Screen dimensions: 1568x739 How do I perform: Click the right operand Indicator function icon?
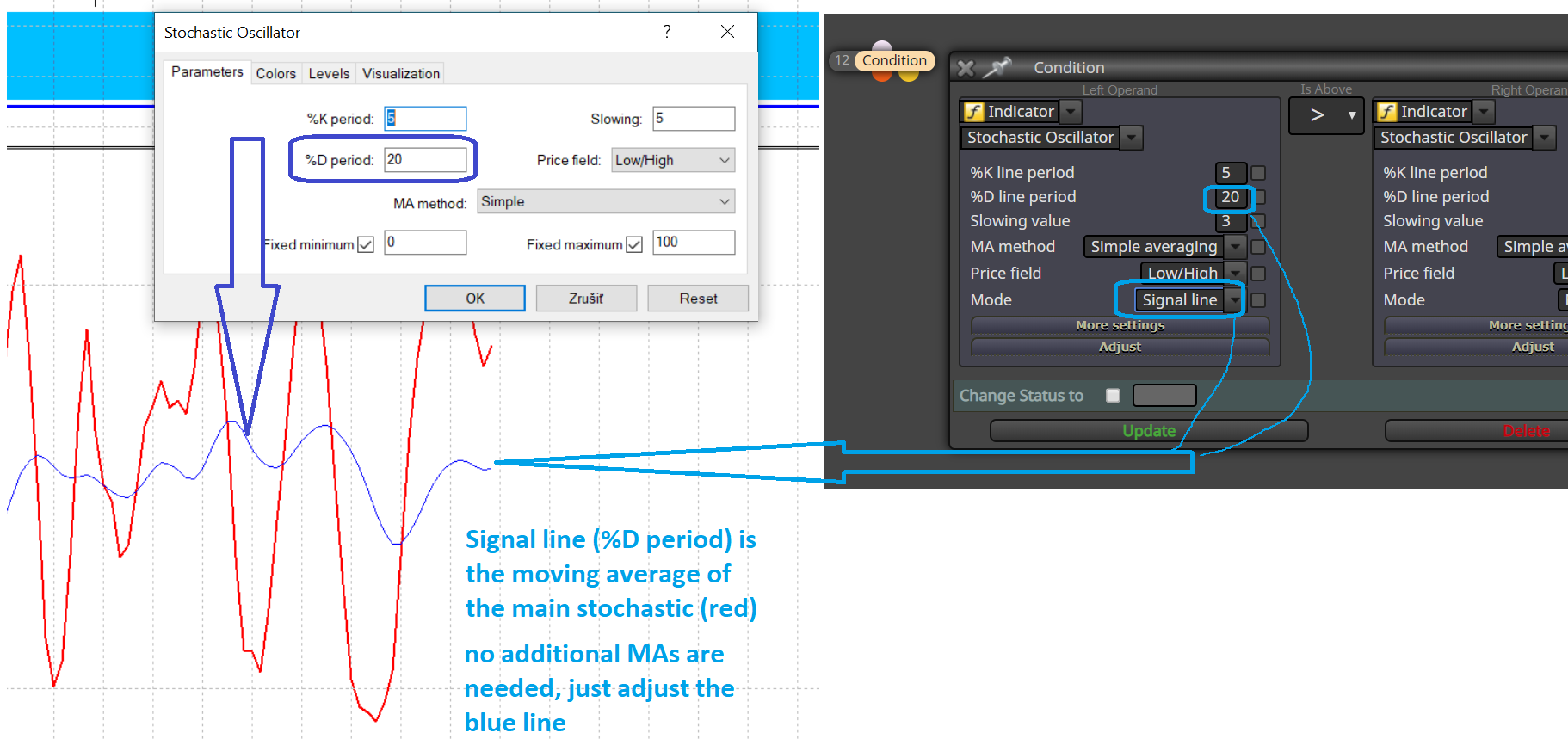pos(1386,112)
